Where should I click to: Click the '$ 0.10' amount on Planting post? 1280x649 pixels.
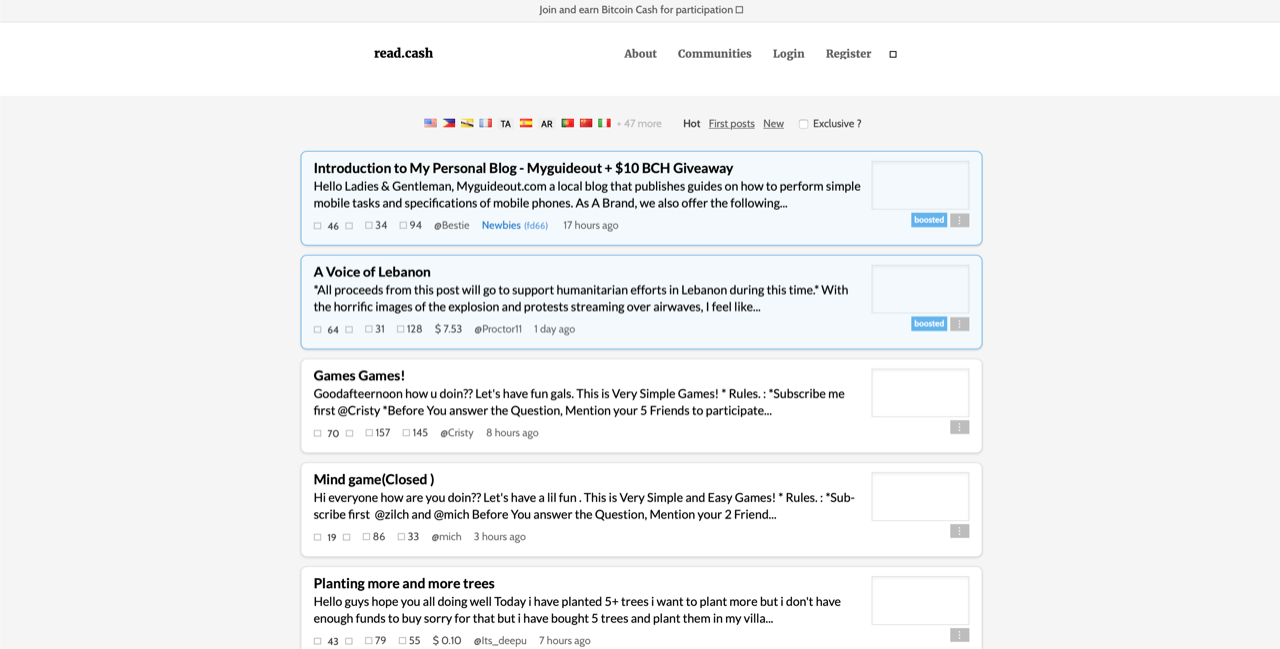tap(447, 641)
